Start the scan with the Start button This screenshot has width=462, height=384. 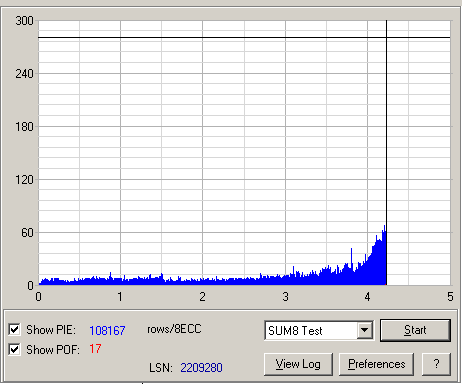[415, 330]
